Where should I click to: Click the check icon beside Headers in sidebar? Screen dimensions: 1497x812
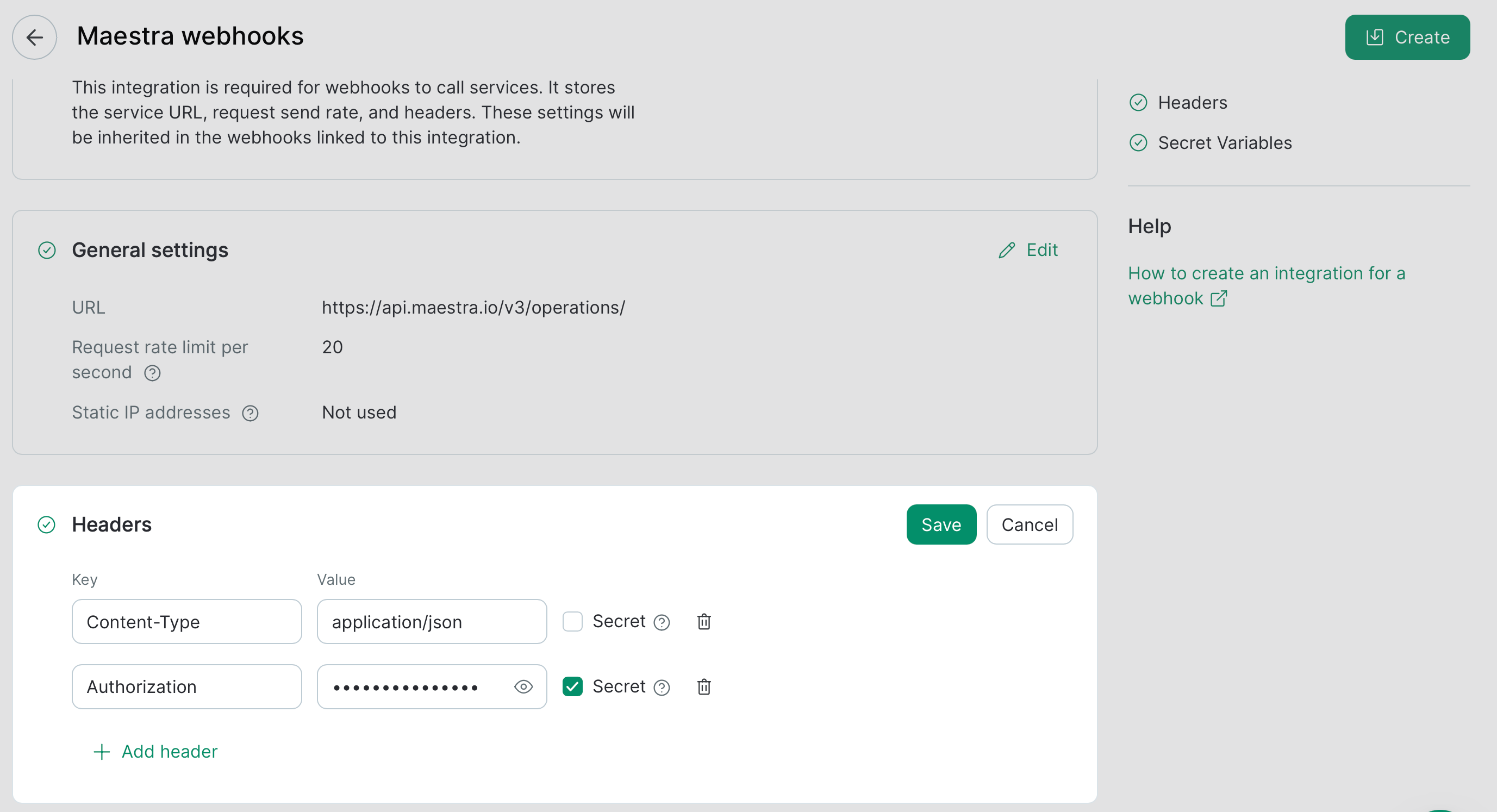[1138, 103]
